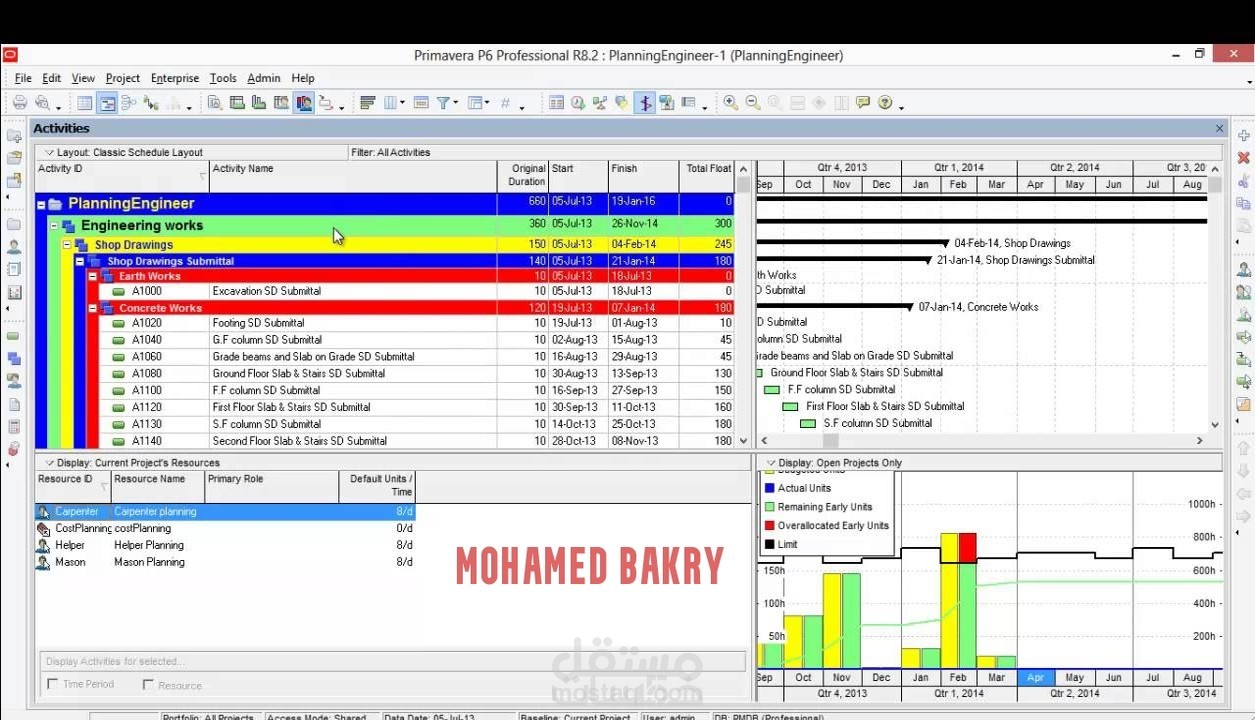Click the Delete red X icon on right bar
The image size is (1255, 720).
[x=1244, y=158]
